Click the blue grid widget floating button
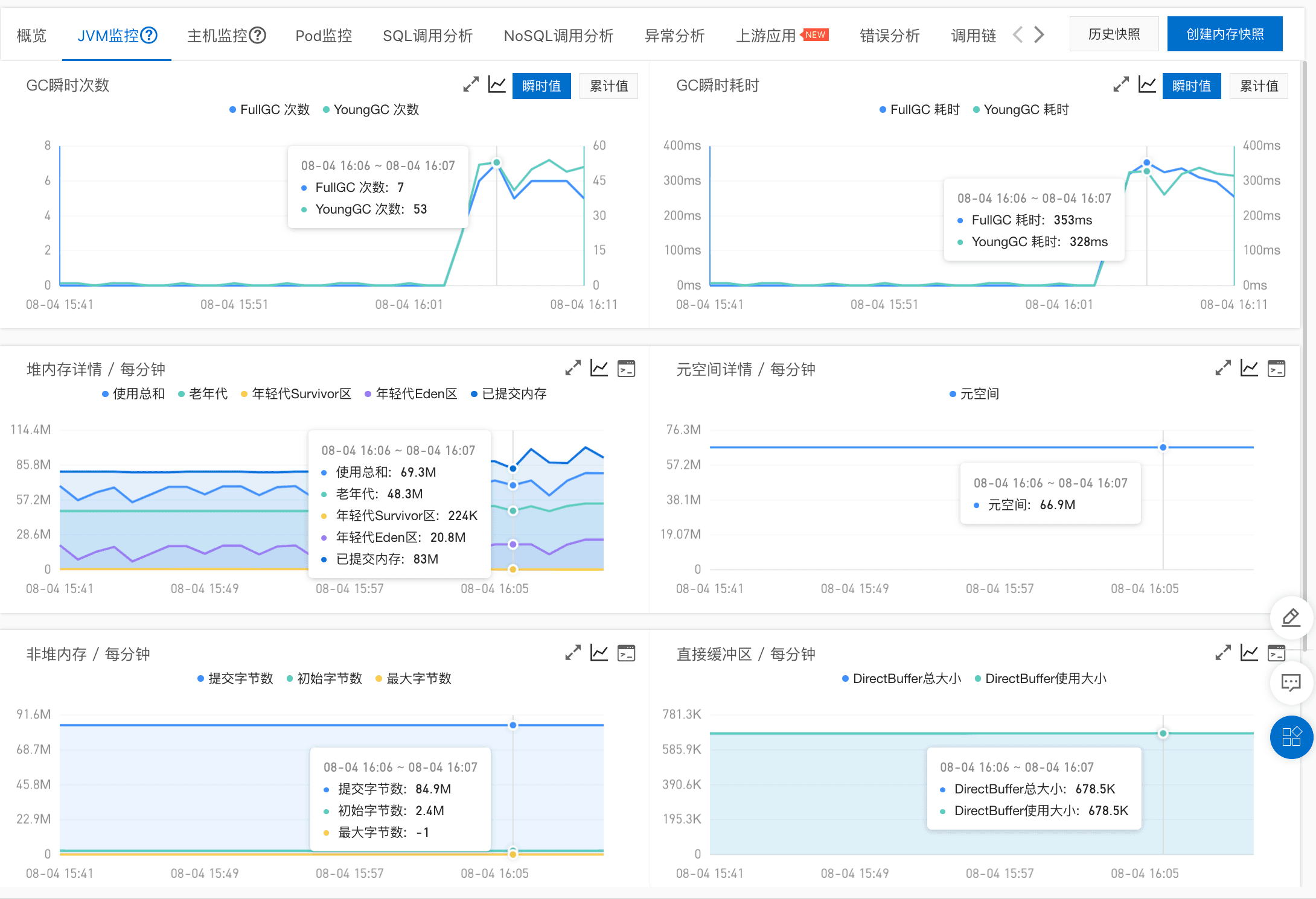The width and height of the screenshot is (1316, 899). tap(1291, 737)
